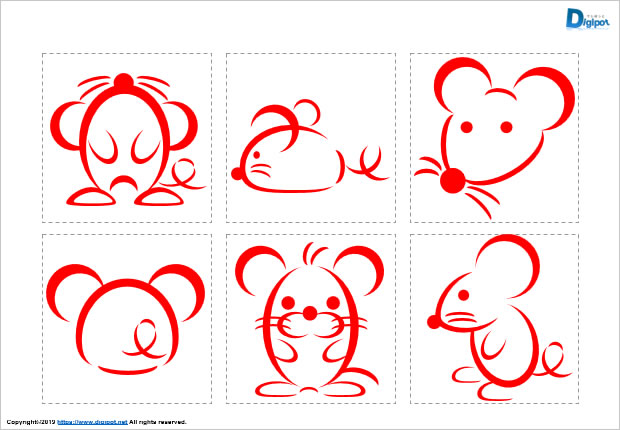Select the upright side-view mouse illustration

[x=495, y=316]
